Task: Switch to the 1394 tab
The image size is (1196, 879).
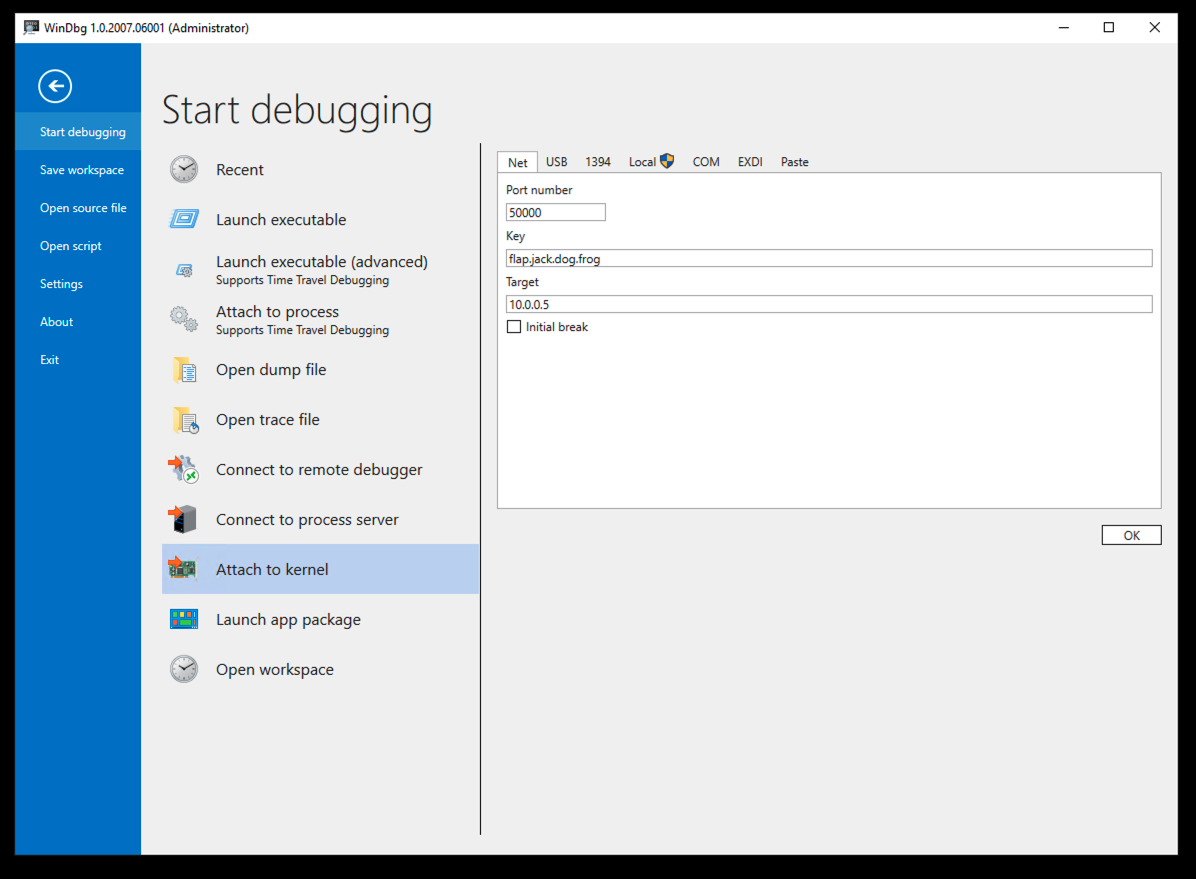Action: (598, 162)
